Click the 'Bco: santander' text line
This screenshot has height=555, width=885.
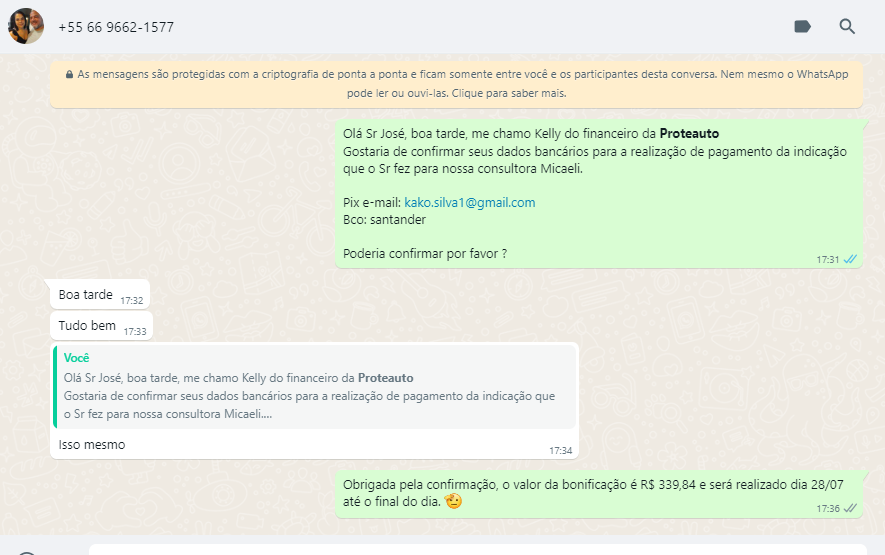click(384, 220)
